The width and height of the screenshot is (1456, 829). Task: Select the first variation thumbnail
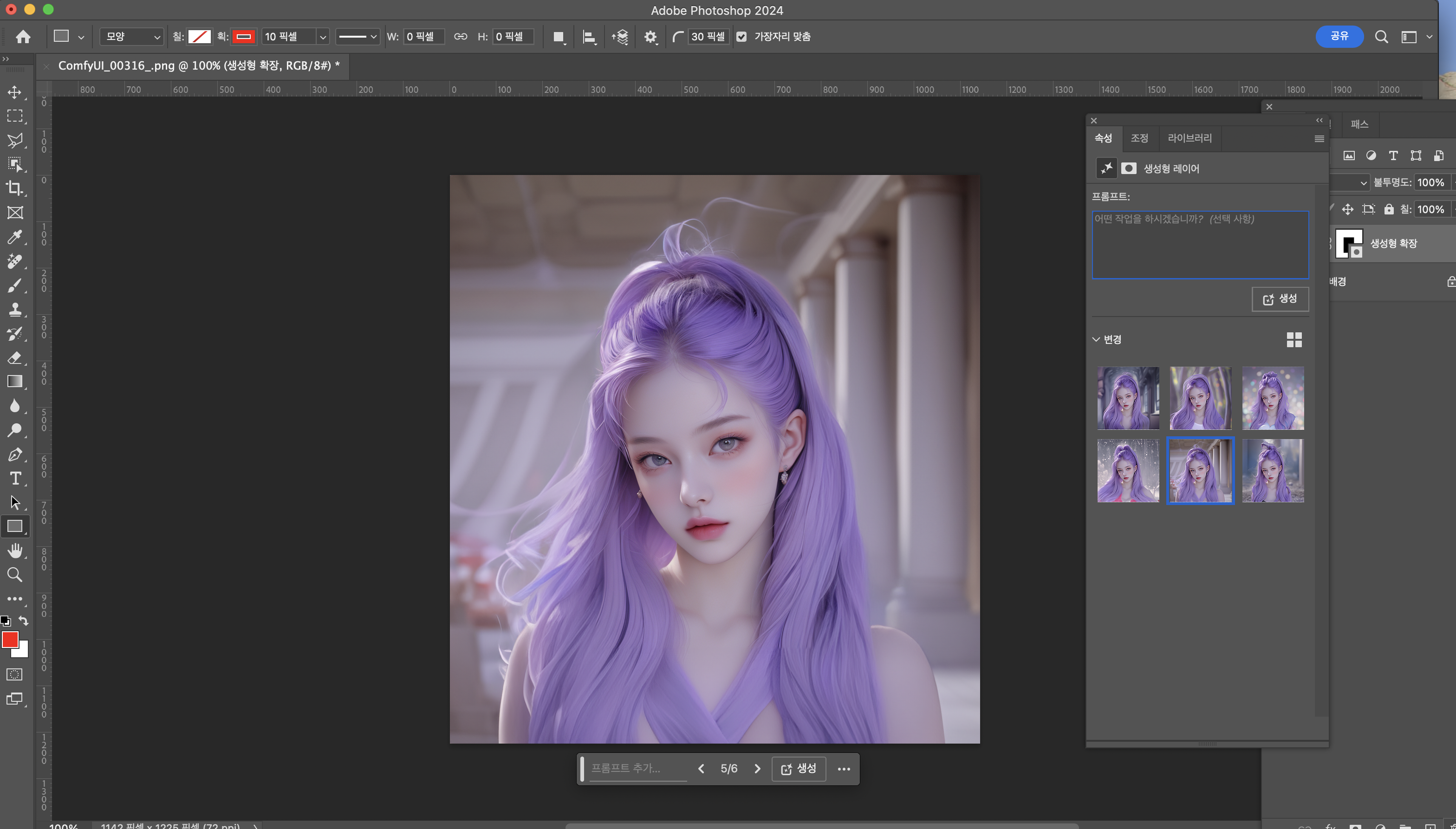(1128, 398)
